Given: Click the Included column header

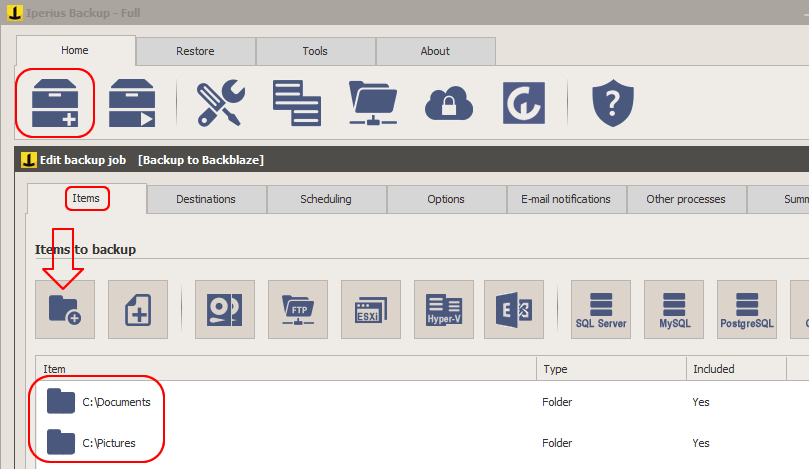Looking at the screenshot, I should (x=736, y=369).
